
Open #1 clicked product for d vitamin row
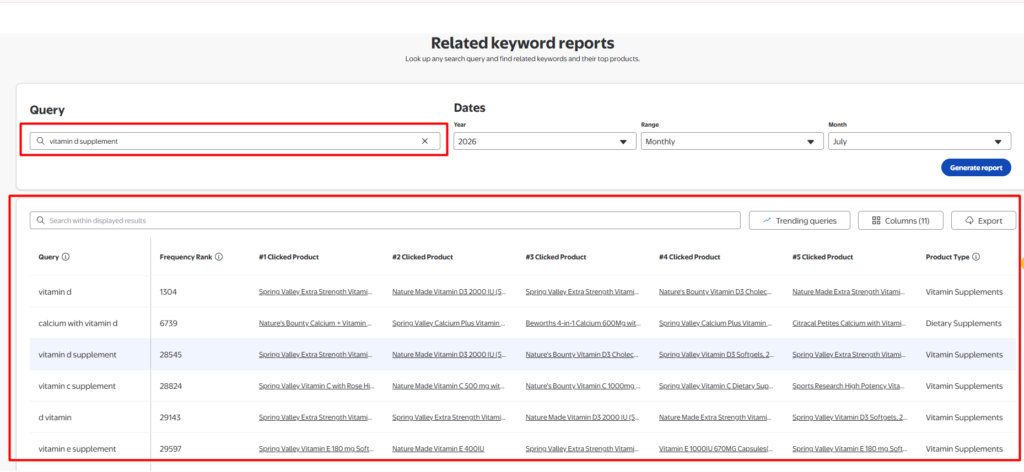click(x=316, y=417)
